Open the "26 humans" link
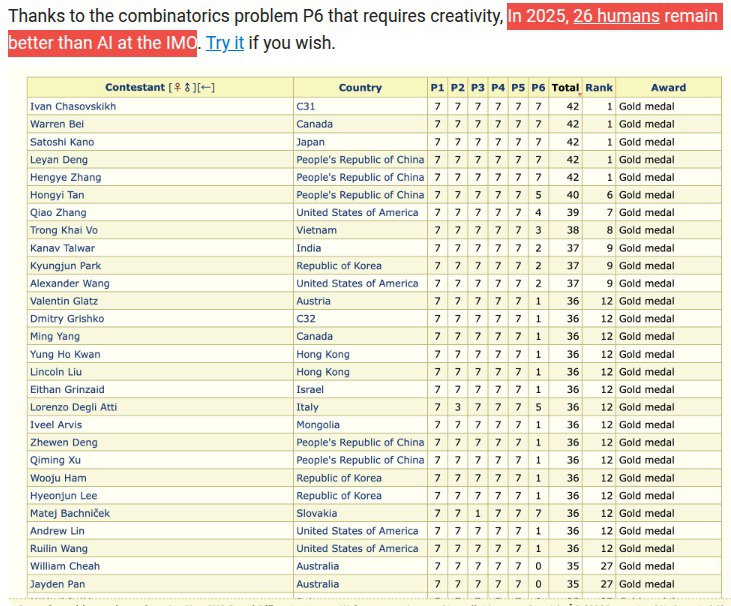 click(615, 17)
